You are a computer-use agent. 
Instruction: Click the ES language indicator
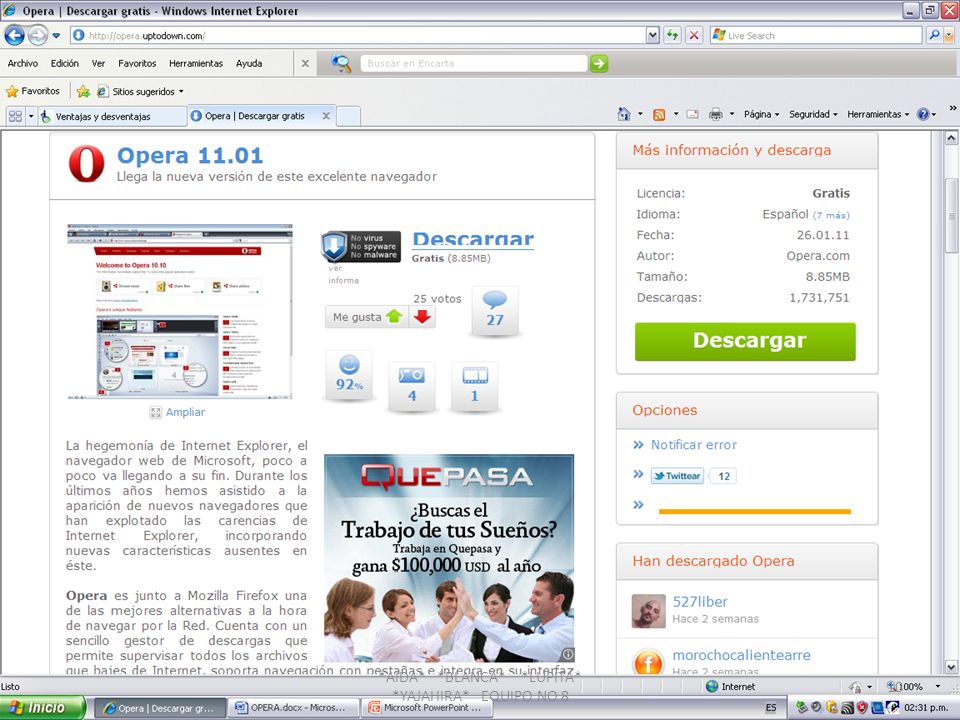pos(771,708)
